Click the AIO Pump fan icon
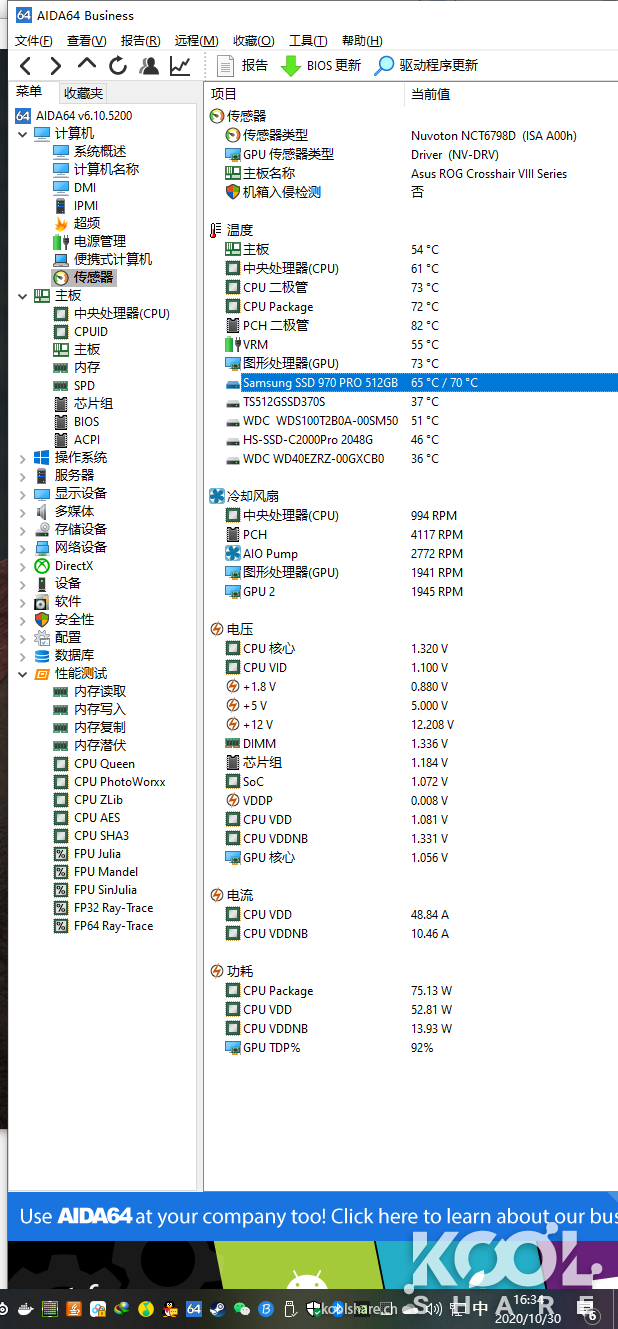The width and height of the screenshot is (618, 1329). [x=233, y=553]
